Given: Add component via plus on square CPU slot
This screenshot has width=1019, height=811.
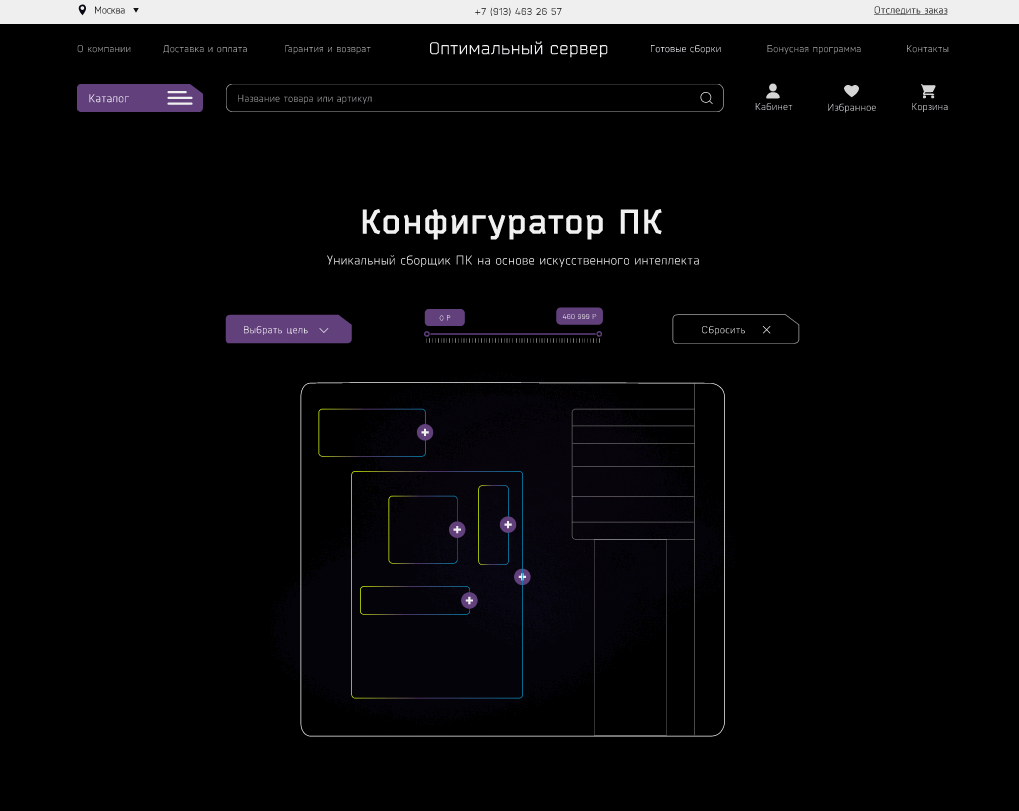Looking at the screenshot, I should pyautogui.click(x=457, y=529).
